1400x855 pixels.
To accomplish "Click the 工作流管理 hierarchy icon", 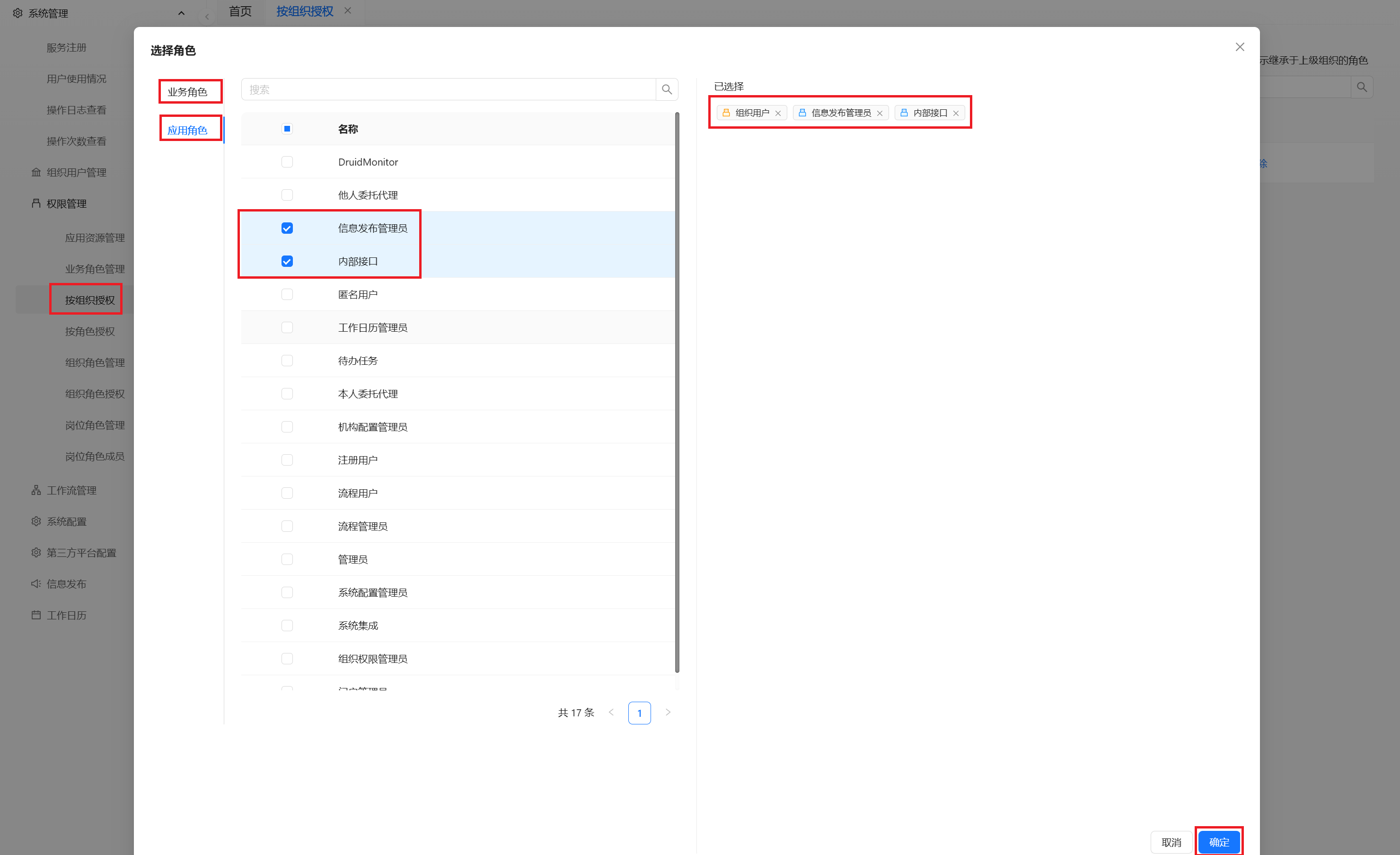I will coord(36,490).
